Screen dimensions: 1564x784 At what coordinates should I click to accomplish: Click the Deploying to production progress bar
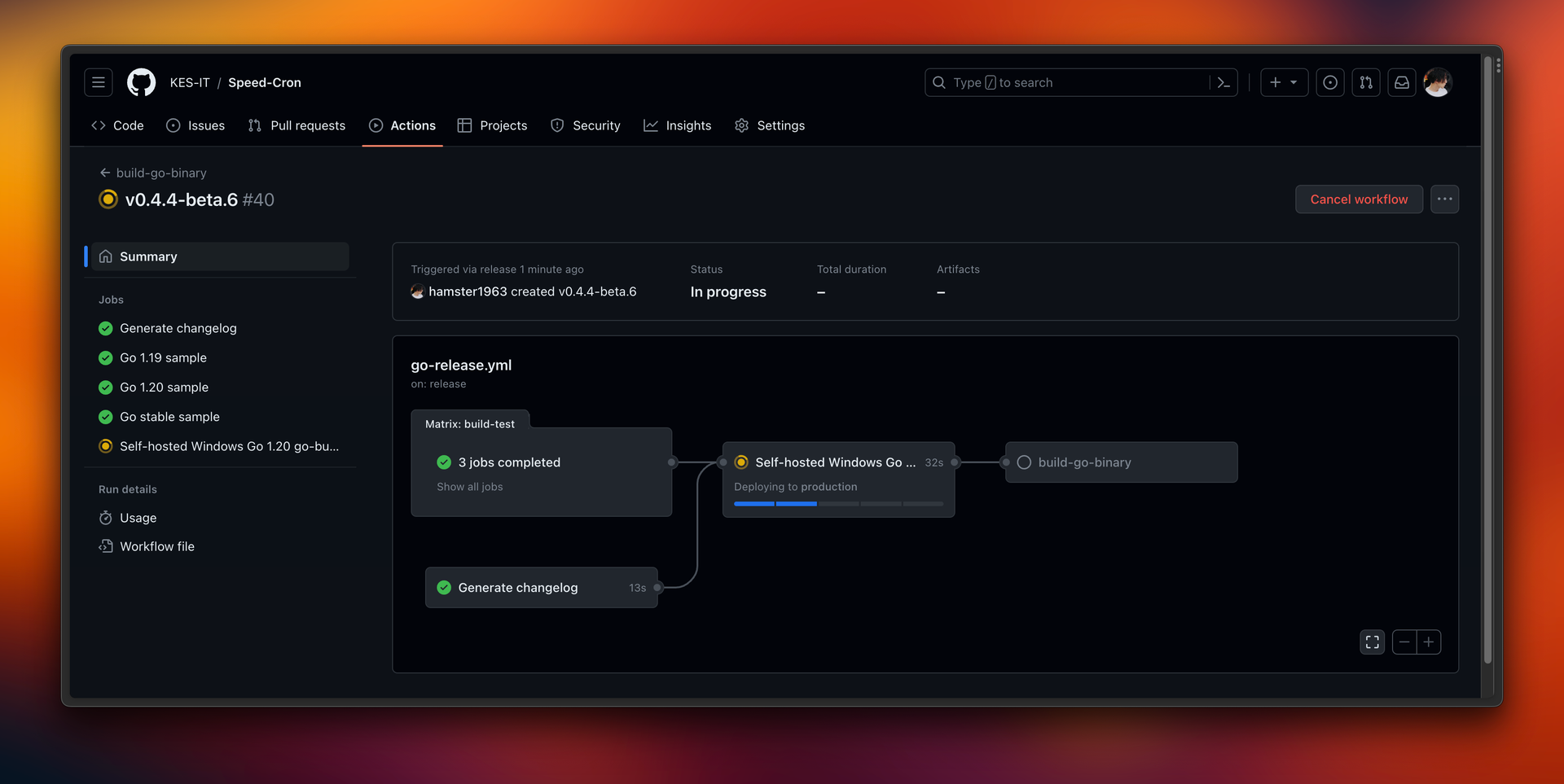click(x=838, y=504)
